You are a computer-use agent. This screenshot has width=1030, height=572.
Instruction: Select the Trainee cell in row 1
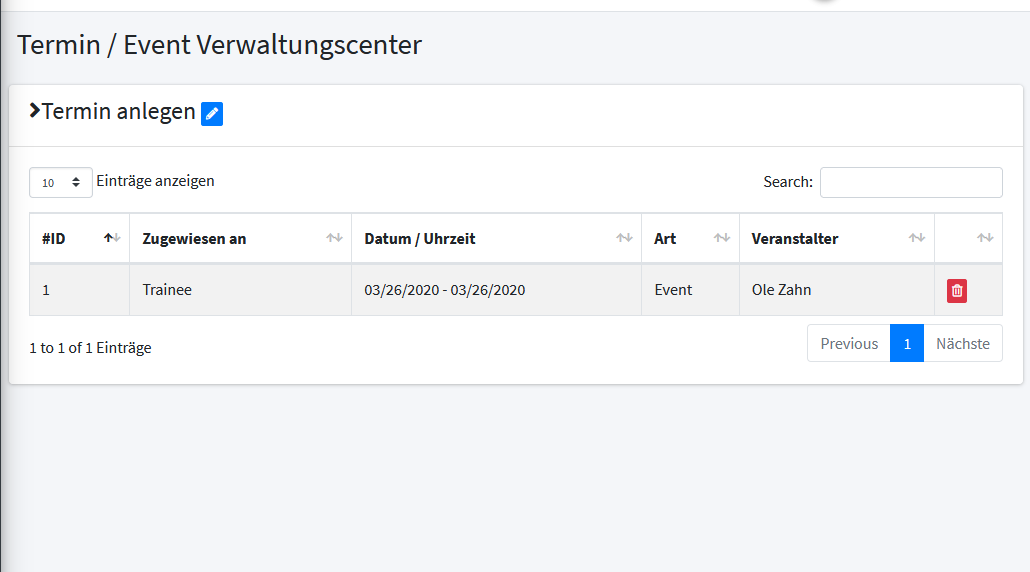[240, 290]
